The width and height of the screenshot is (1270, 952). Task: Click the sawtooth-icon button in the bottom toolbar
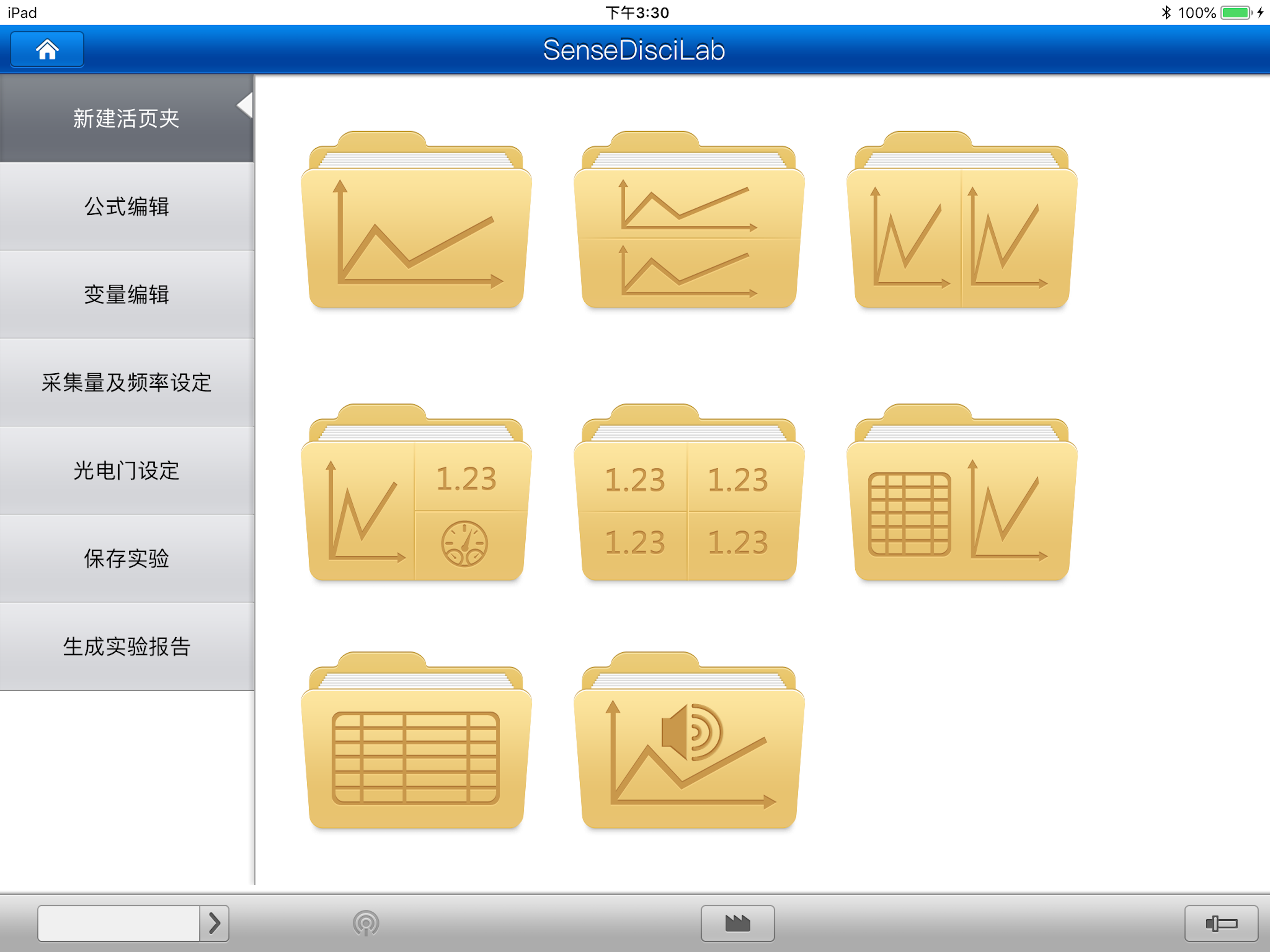tap(737, 923)
